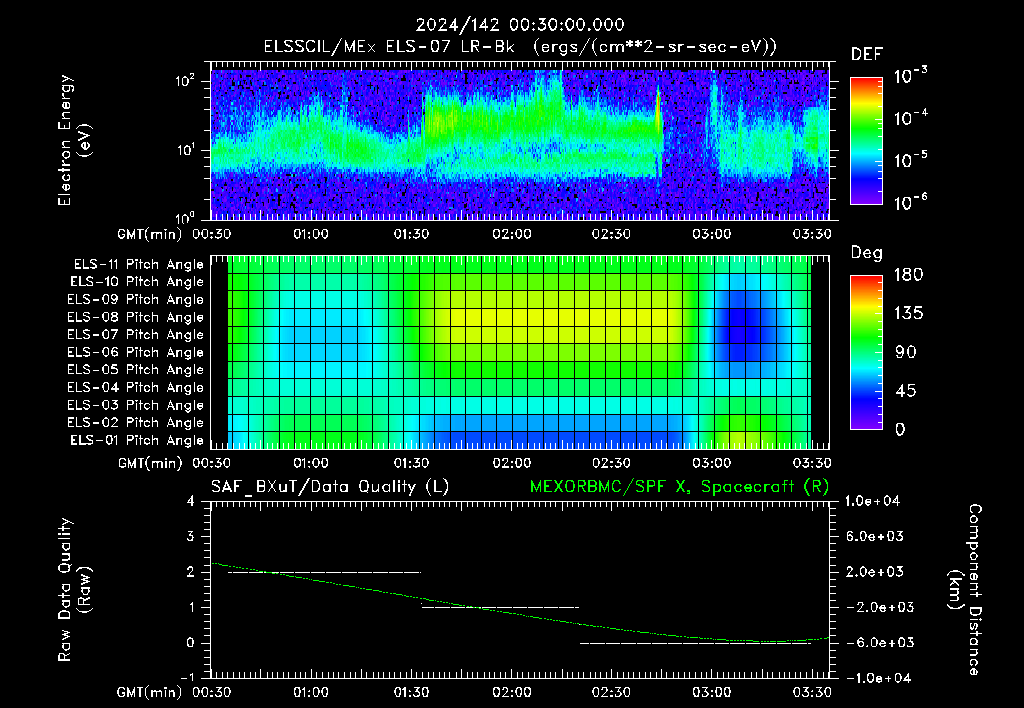Screen dimensions: 1024x708
Task: Click the "DEF" color bar label
Action: (866, 54)
